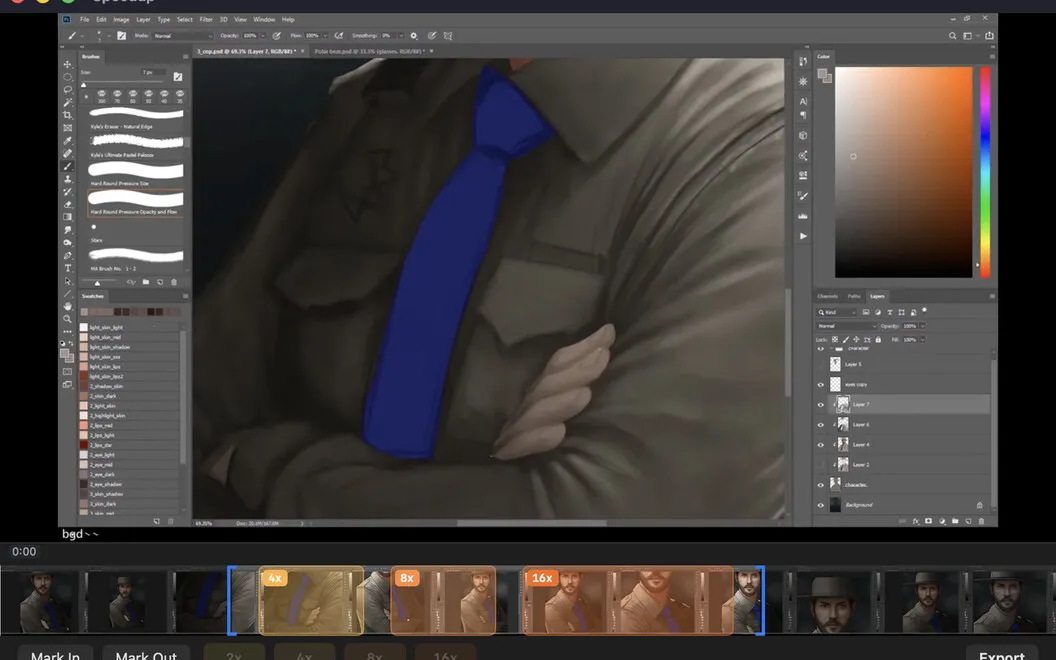Open the workspace switcher dropdown
Image resolution: width=1056 pixels, height=660 pixels.
(970, 36)
